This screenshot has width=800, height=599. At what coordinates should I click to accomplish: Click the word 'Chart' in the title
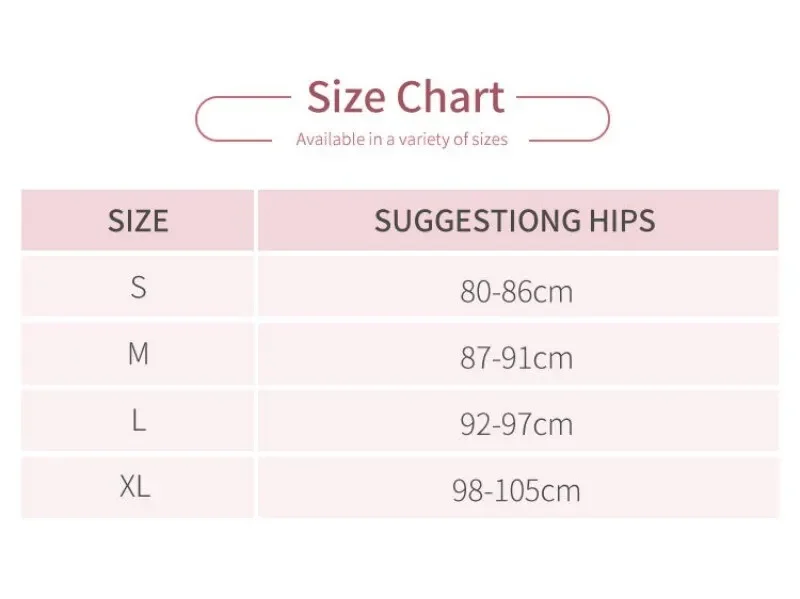tap(450, 98)
